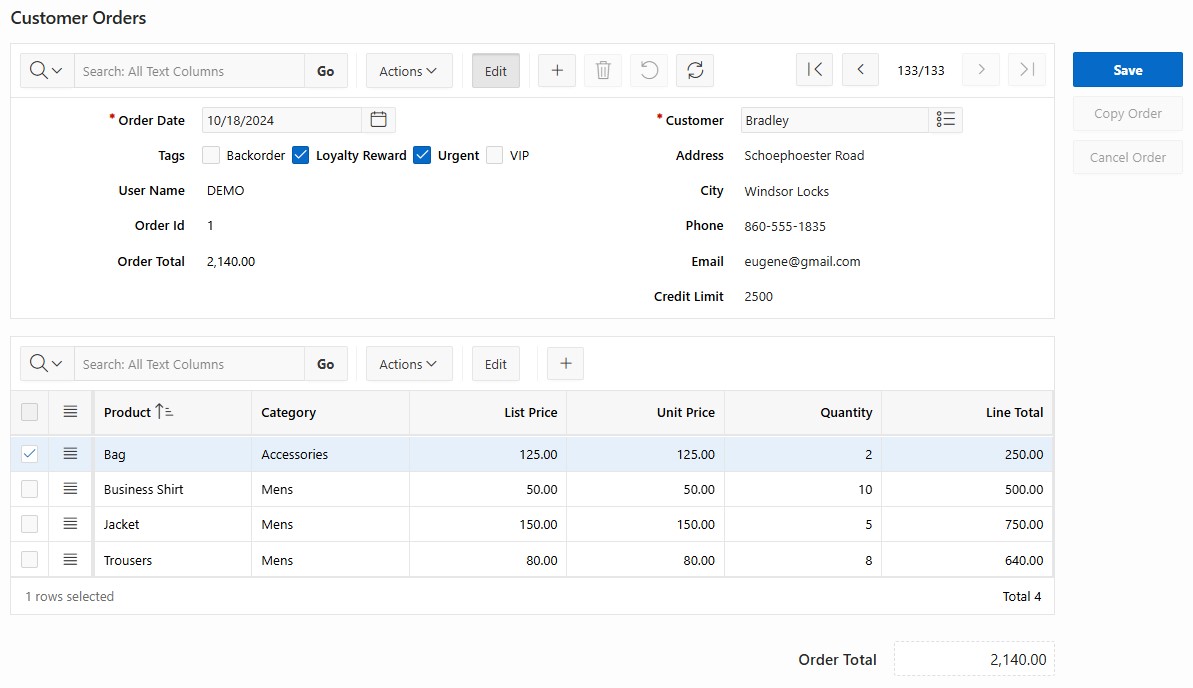Screen dimensions: 1193x688
Task: Click the order items search text field
Action: point(189,364)
